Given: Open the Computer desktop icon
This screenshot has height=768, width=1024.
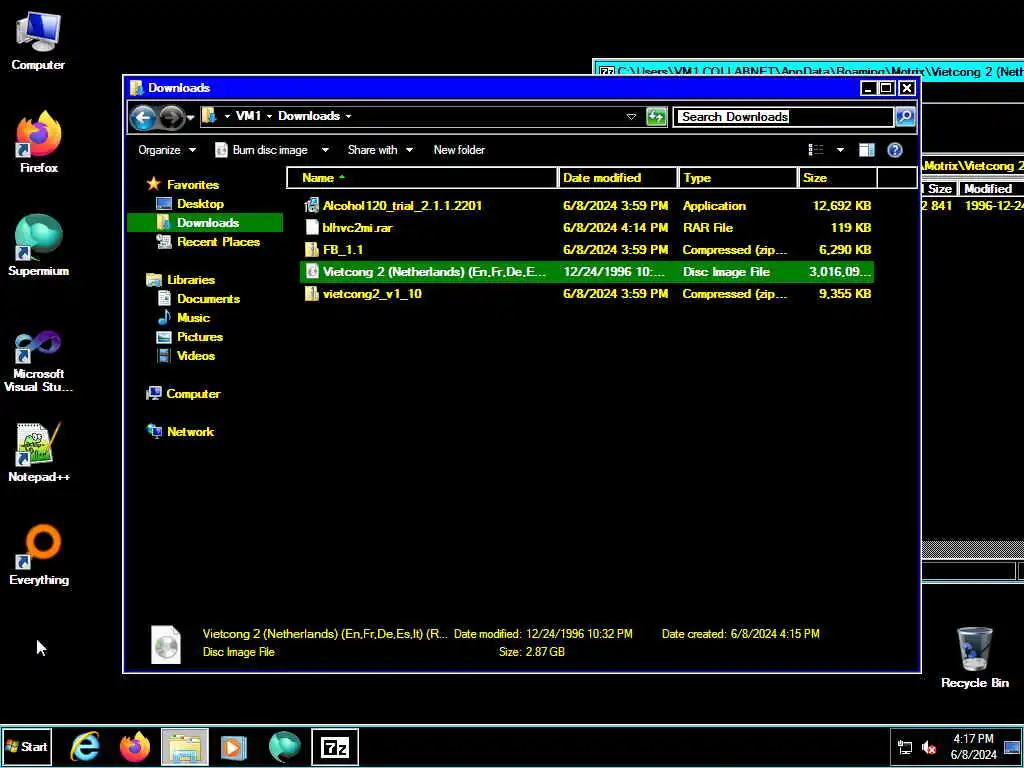Looking at the screenshot, I should pos(38,40).
